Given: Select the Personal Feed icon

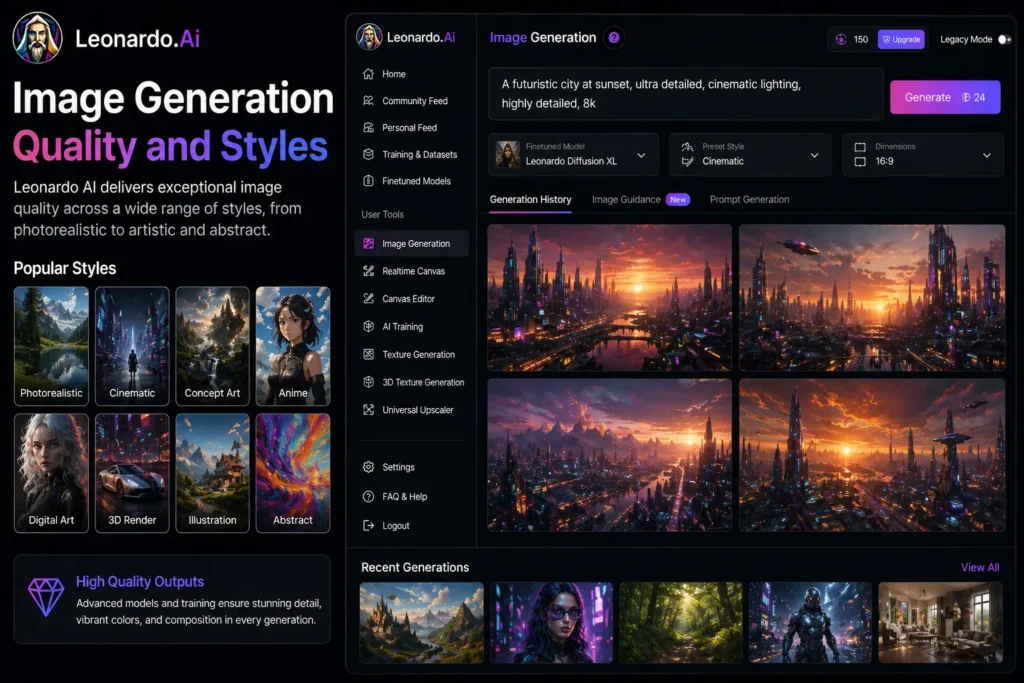Looking at the screenshot, I should coord(368,127).
